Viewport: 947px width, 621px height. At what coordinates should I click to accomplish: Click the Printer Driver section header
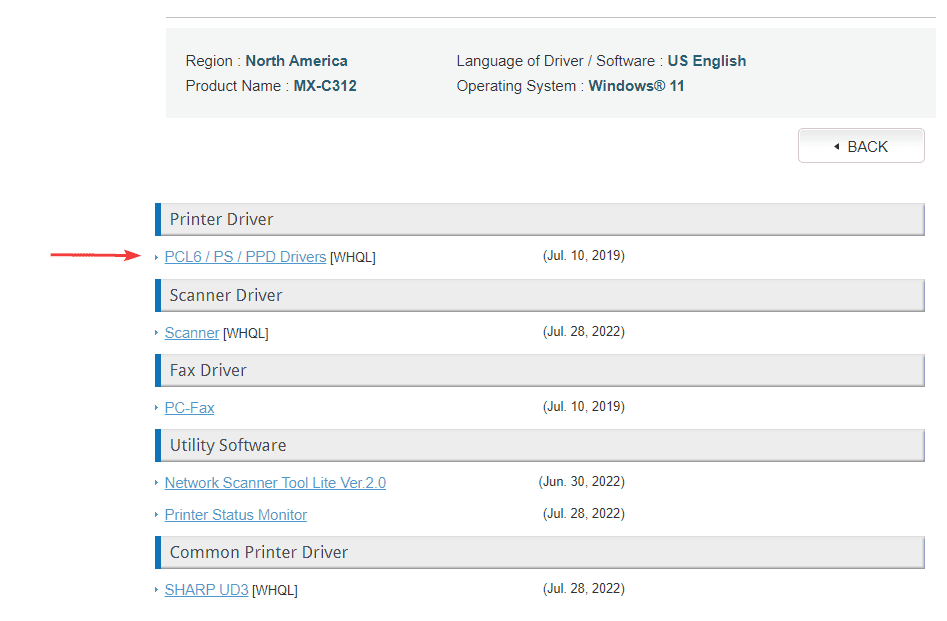click(221, 219)
